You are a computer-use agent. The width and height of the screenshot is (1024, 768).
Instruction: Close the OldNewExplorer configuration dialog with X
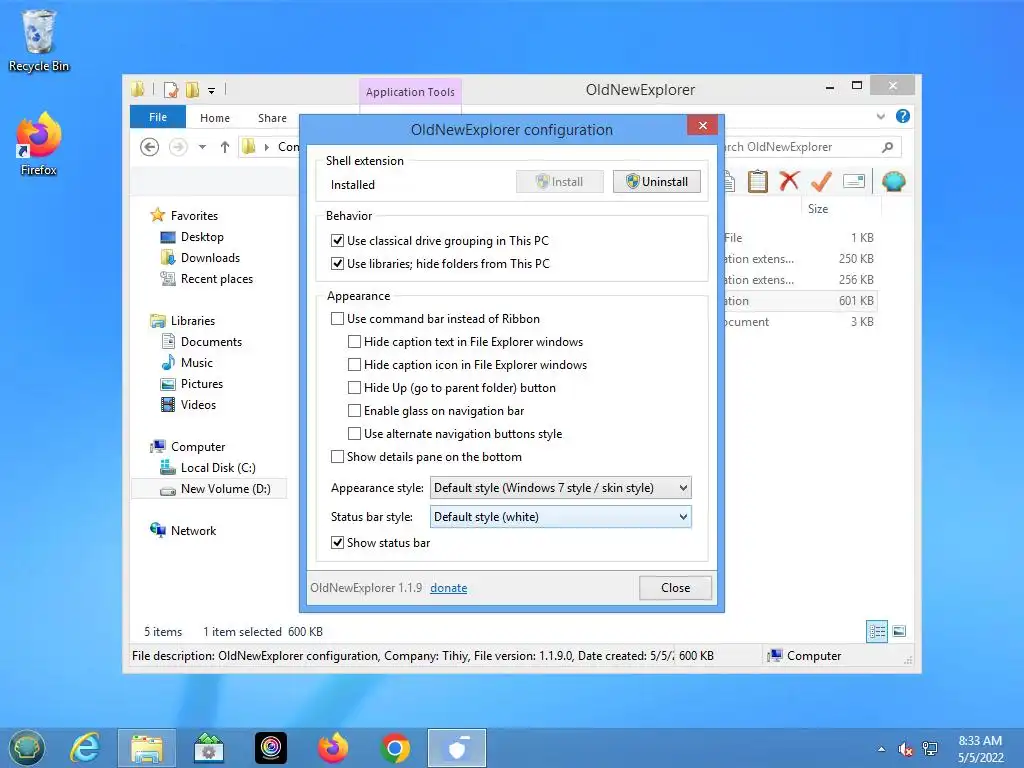(x=703, y=125)
